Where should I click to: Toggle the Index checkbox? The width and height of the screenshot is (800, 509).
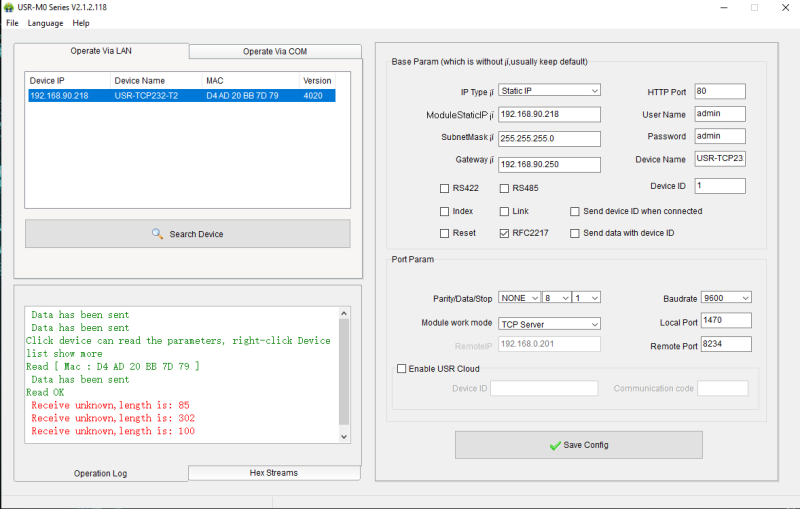tap(444, 211)
